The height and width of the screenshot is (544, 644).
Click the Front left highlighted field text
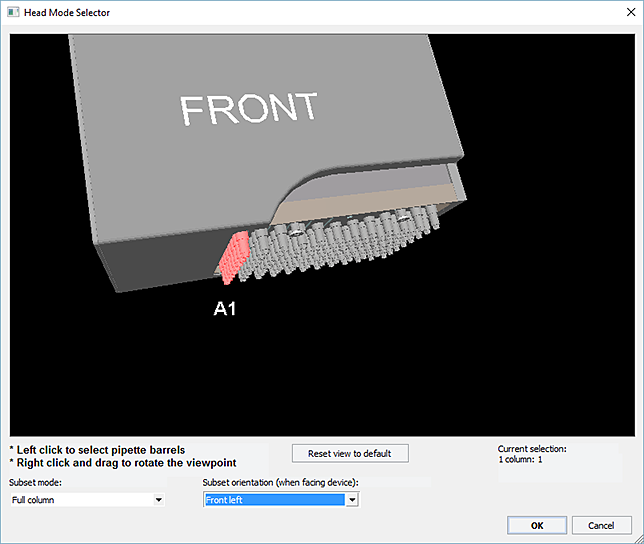224,500
